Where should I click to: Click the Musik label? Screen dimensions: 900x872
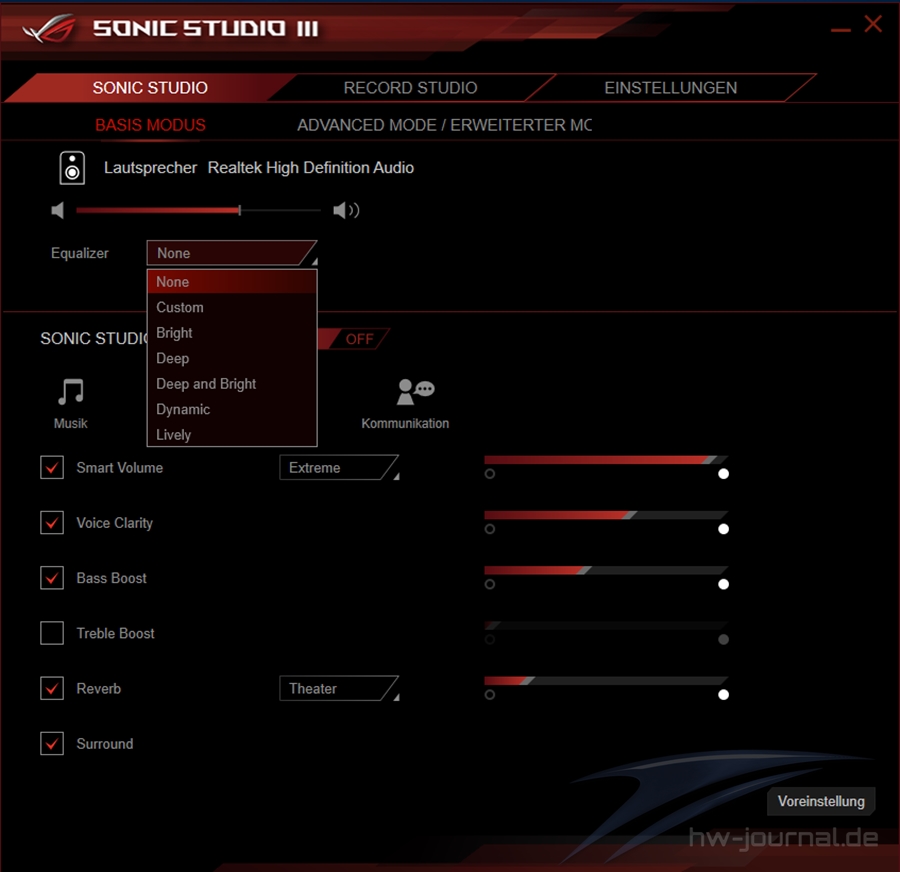(x=71, y=423)
